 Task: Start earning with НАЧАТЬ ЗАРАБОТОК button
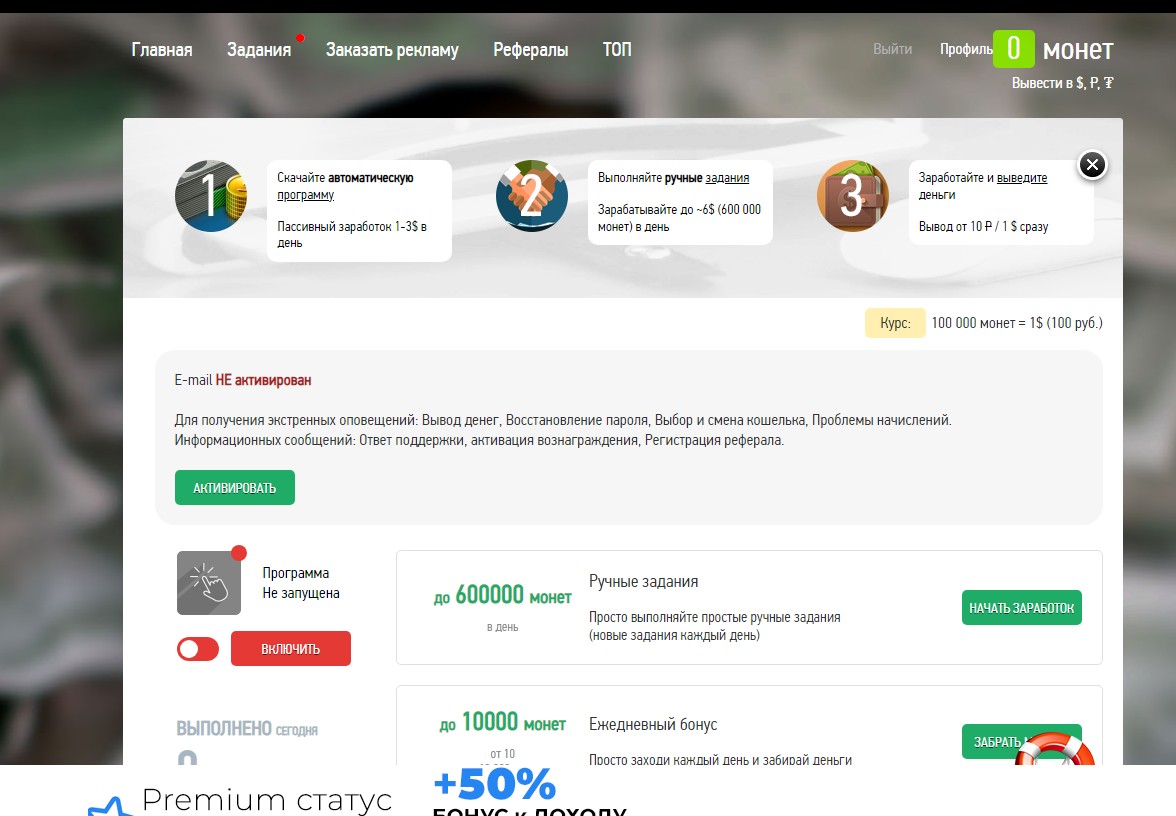click(x=1021, y=608)
